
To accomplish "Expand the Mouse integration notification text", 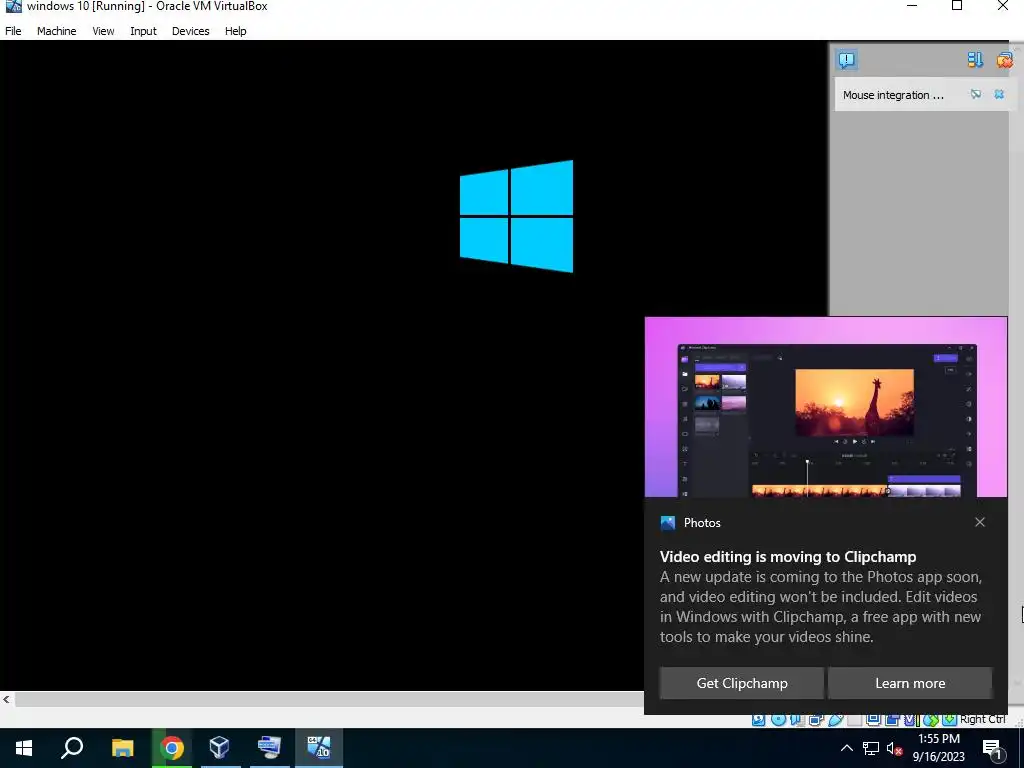I will tap(893, 95).
